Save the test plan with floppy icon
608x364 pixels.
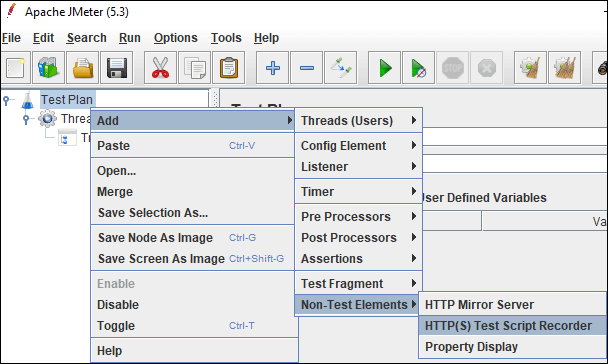117,68
